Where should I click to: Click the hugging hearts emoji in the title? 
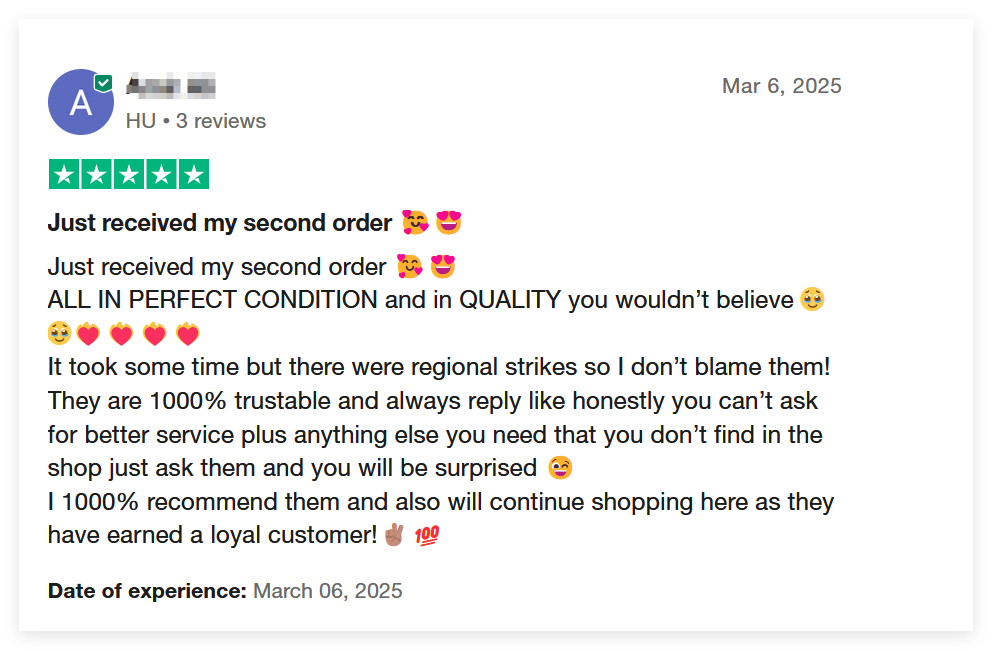point(415,222)
